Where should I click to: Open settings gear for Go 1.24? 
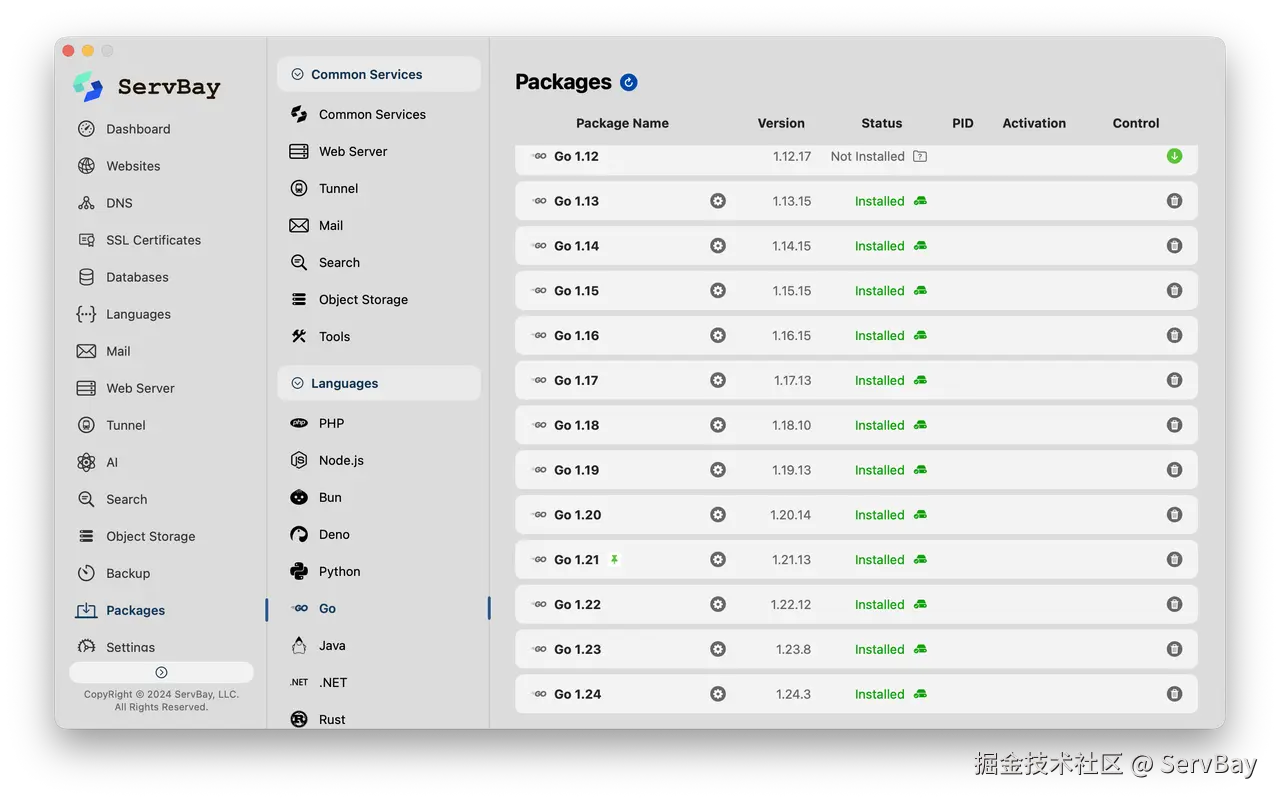point(718,694)
